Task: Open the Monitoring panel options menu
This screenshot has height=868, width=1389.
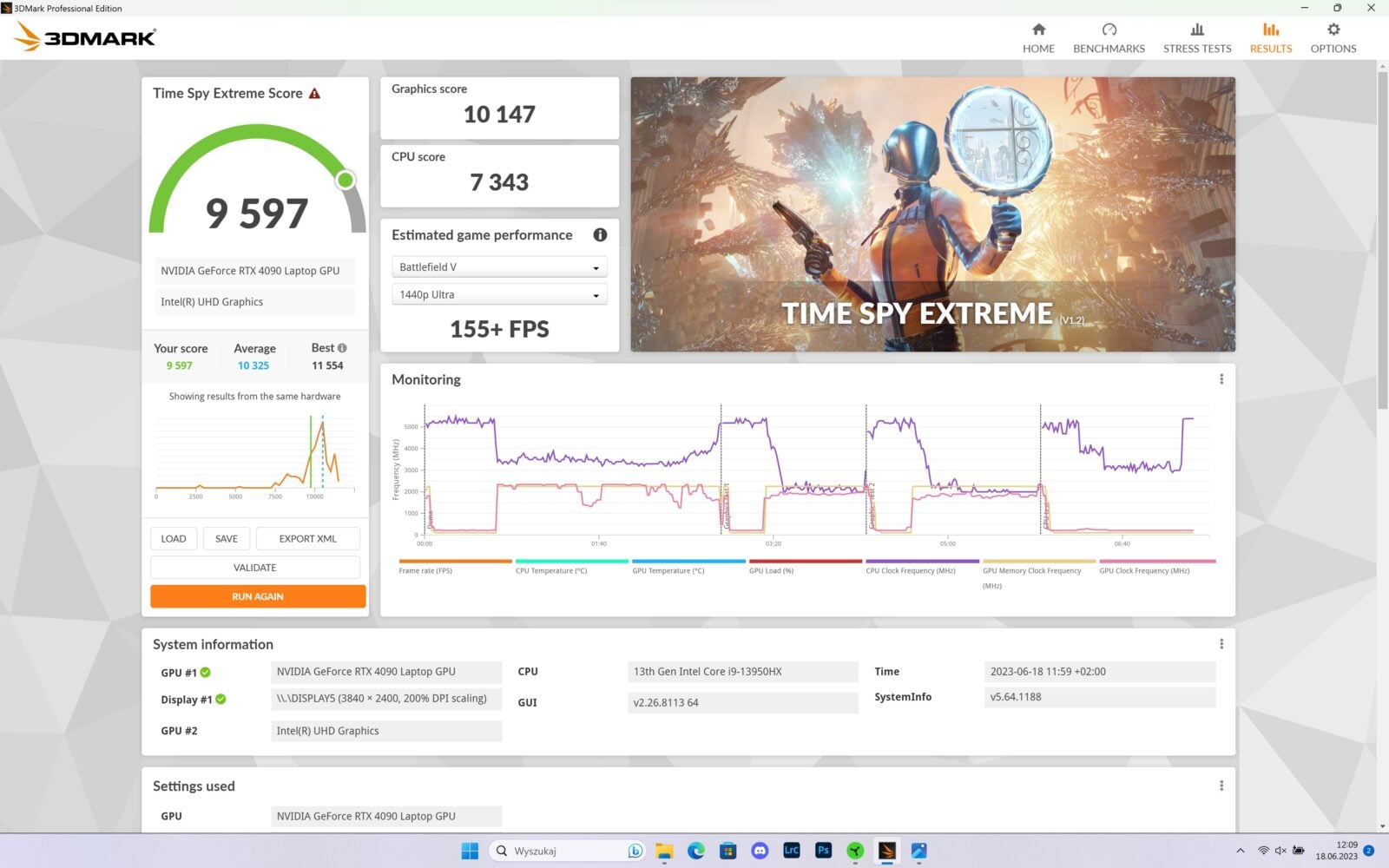Action: pyautogui.click(x=1221, y=379)
